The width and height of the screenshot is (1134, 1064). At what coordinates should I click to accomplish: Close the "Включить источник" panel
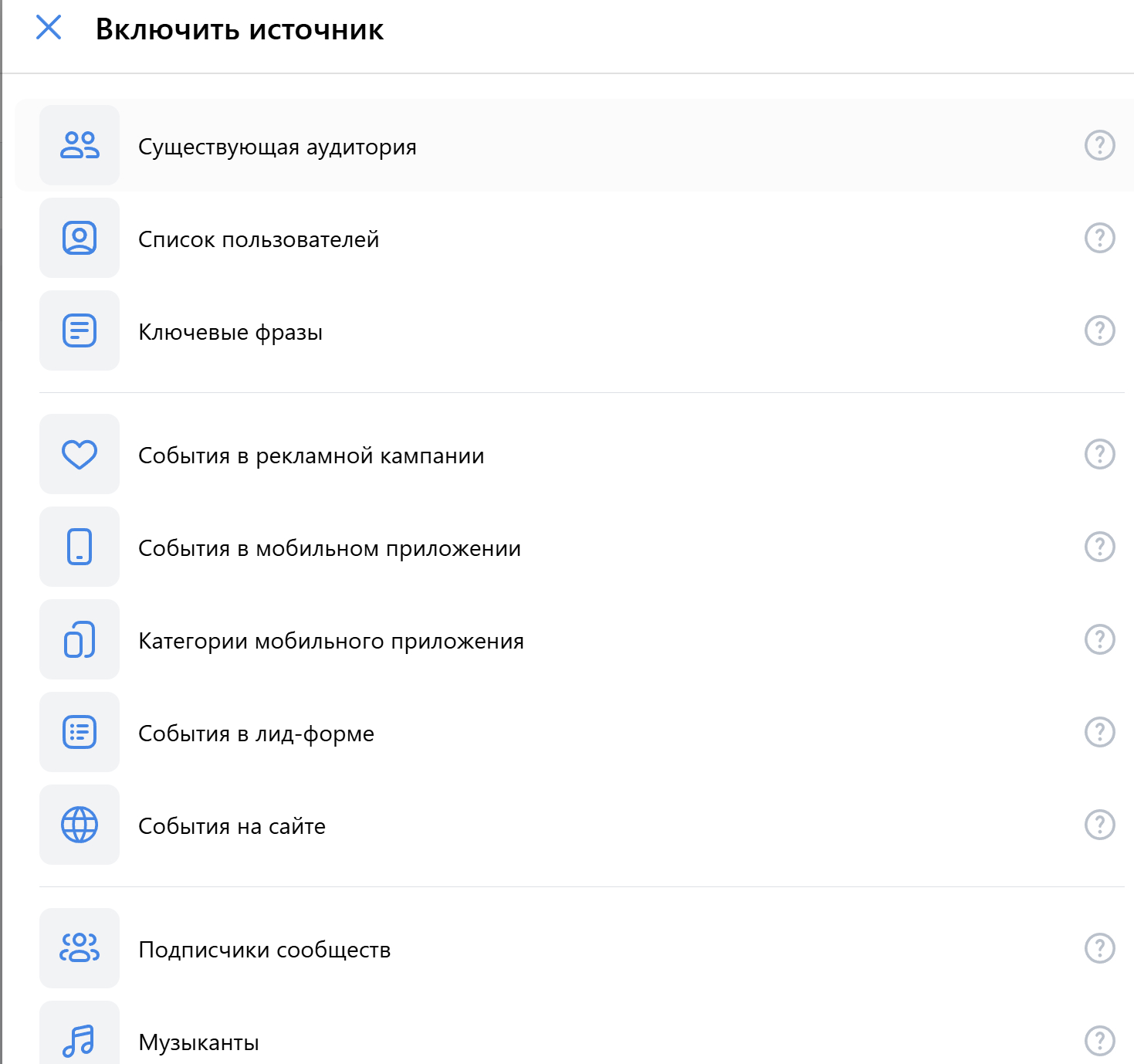(49, 28)
